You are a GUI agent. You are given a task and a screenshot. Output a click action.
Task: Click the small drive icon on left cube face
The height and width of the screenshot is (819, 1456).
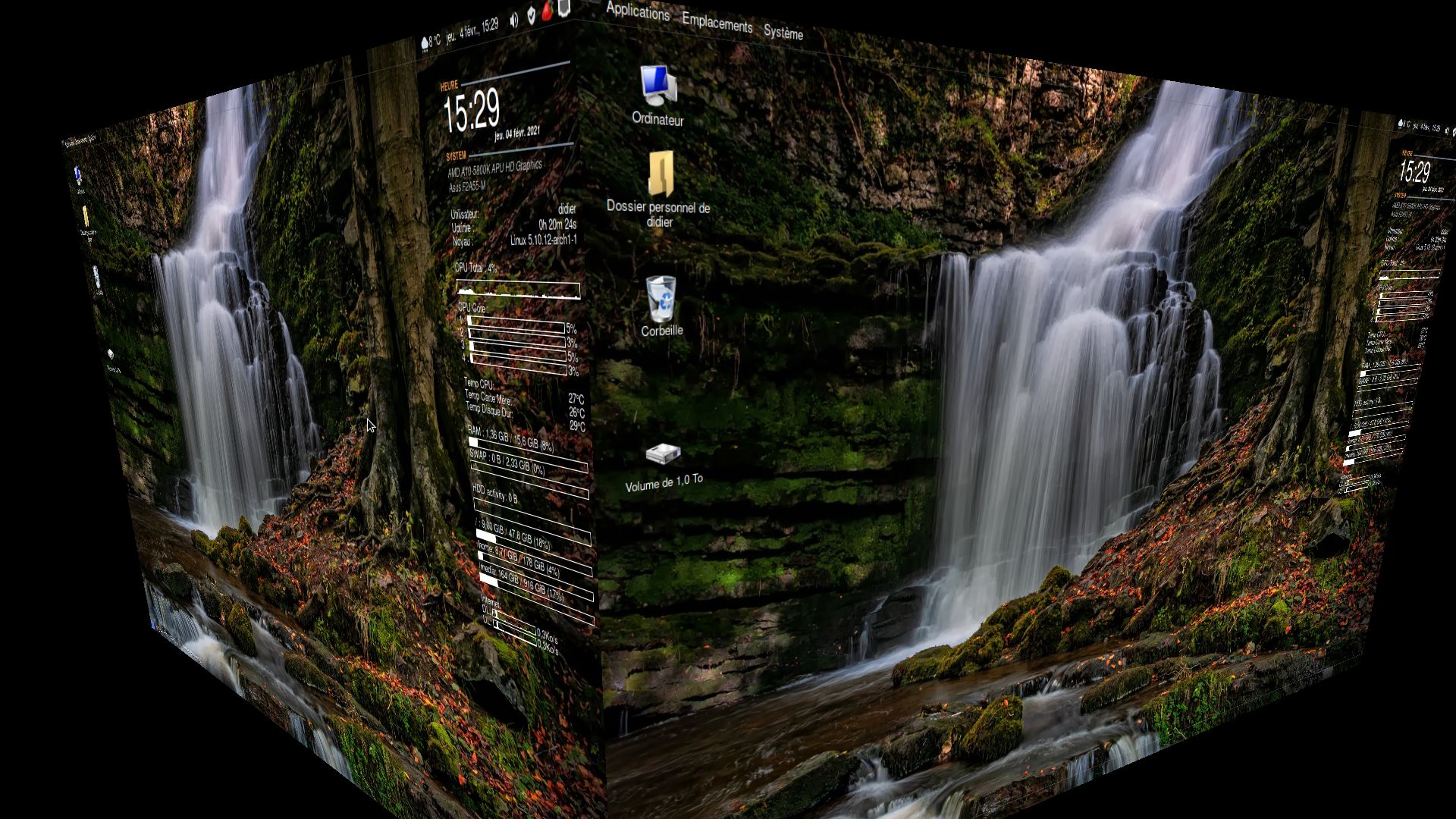(111, 354)
